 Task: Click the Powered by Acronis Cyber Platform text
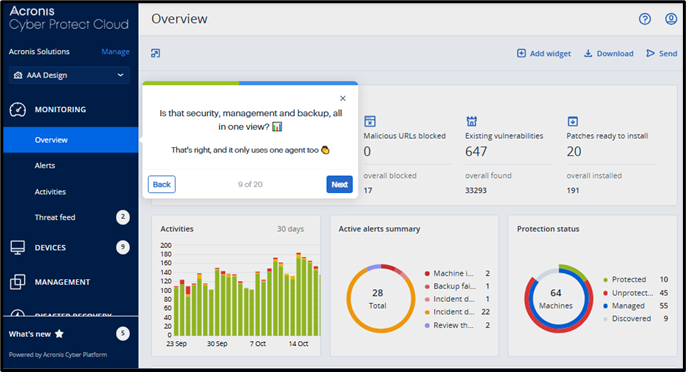pos(58,354)
